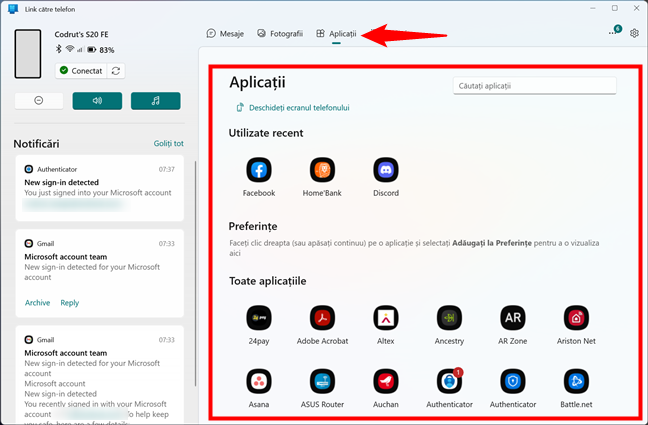Click the Conectat status button
The image size is (648, 425).
point(81,71)
